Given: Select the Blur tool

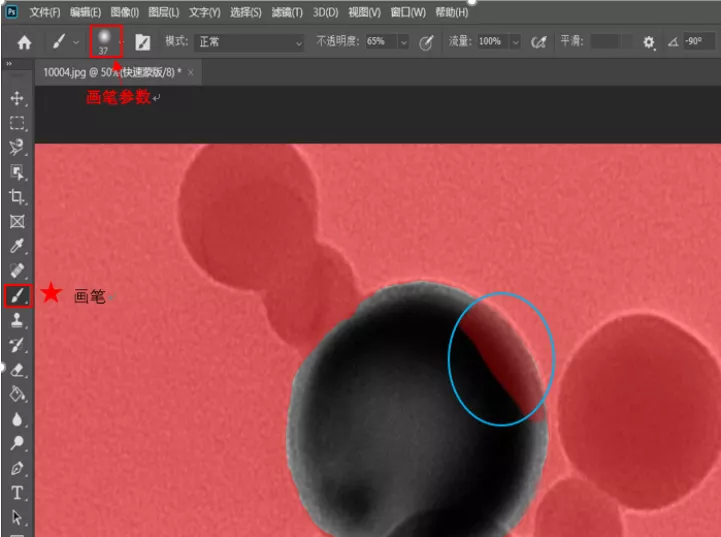Looking at the screenshot, I should [x=17, y=419].
